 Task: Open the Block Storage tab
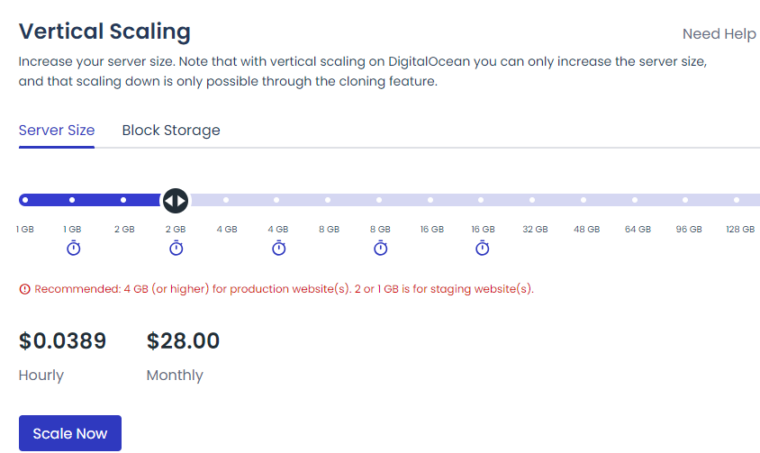pos(171,130)
